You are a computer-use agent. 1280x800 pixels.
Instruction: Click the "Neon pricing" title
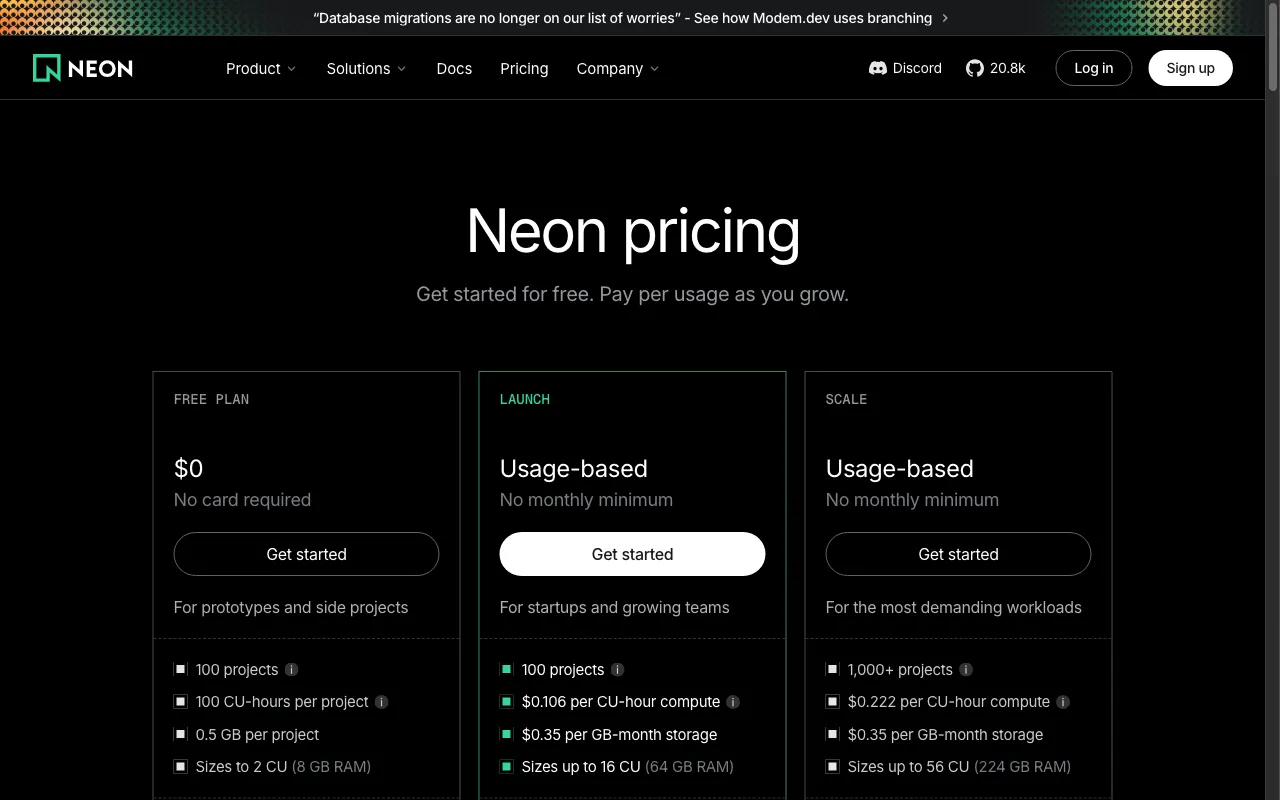tap(633, 231)
